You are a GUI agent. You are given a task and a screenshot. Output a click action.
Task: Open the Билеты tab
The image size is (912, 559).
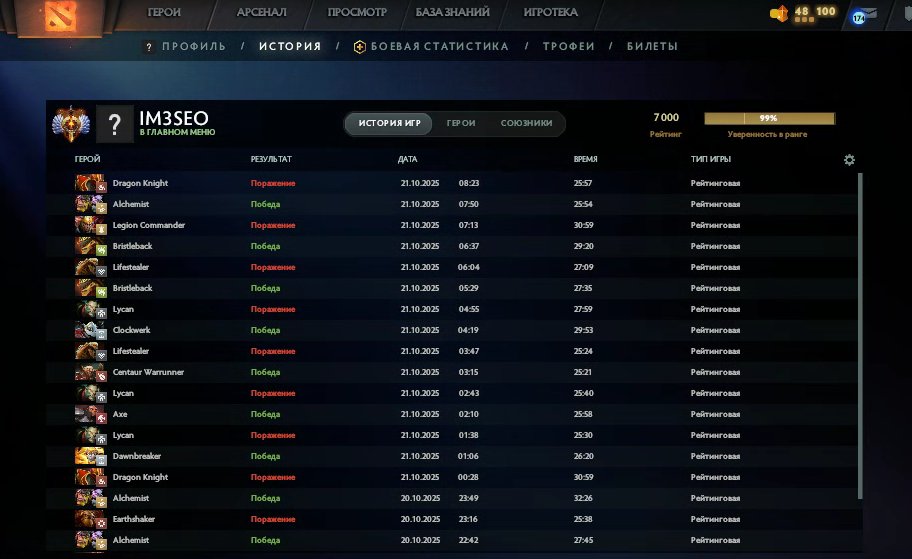click(652, 46)
